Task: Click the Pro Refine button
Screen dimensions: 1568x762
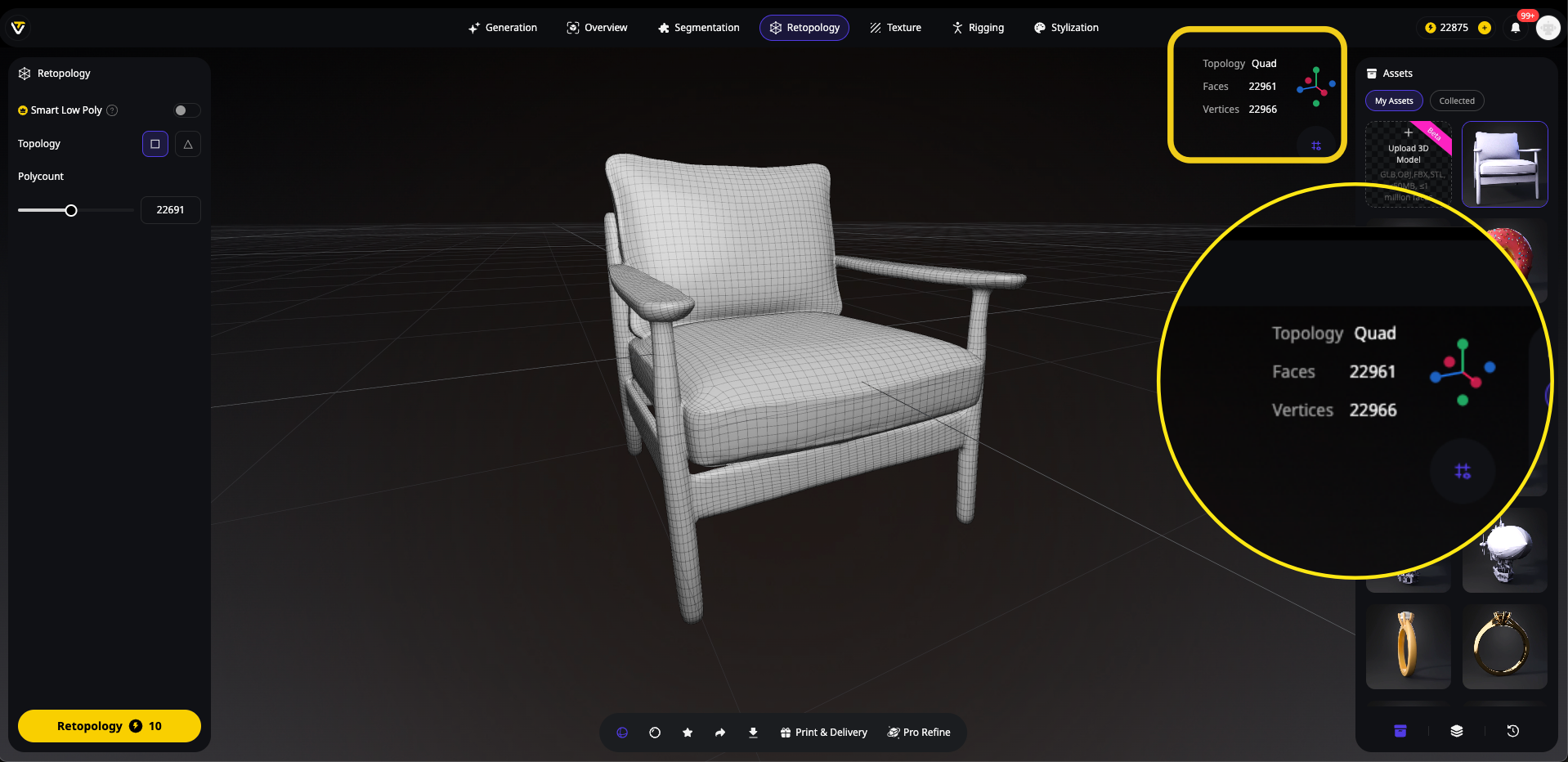Action: pos(919,733)
